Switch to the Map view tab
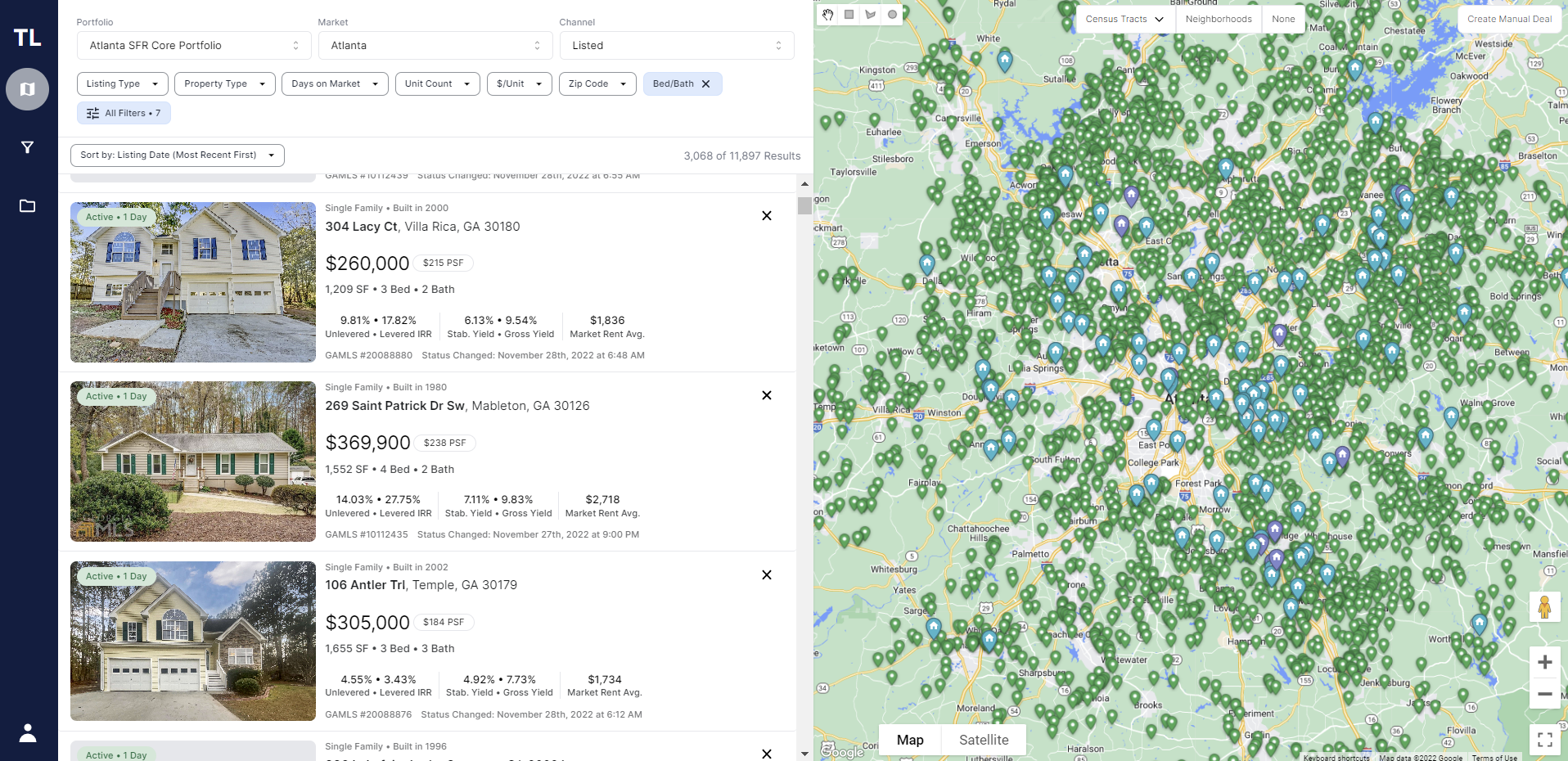 pos(910,740)
